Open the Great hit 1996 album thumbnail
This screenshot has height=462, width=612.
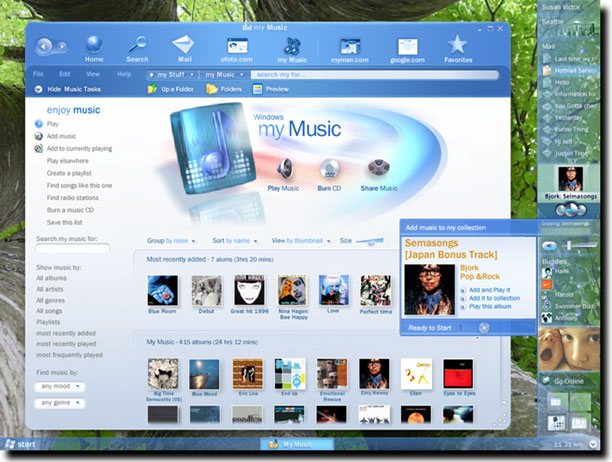(x=249, y=290)
